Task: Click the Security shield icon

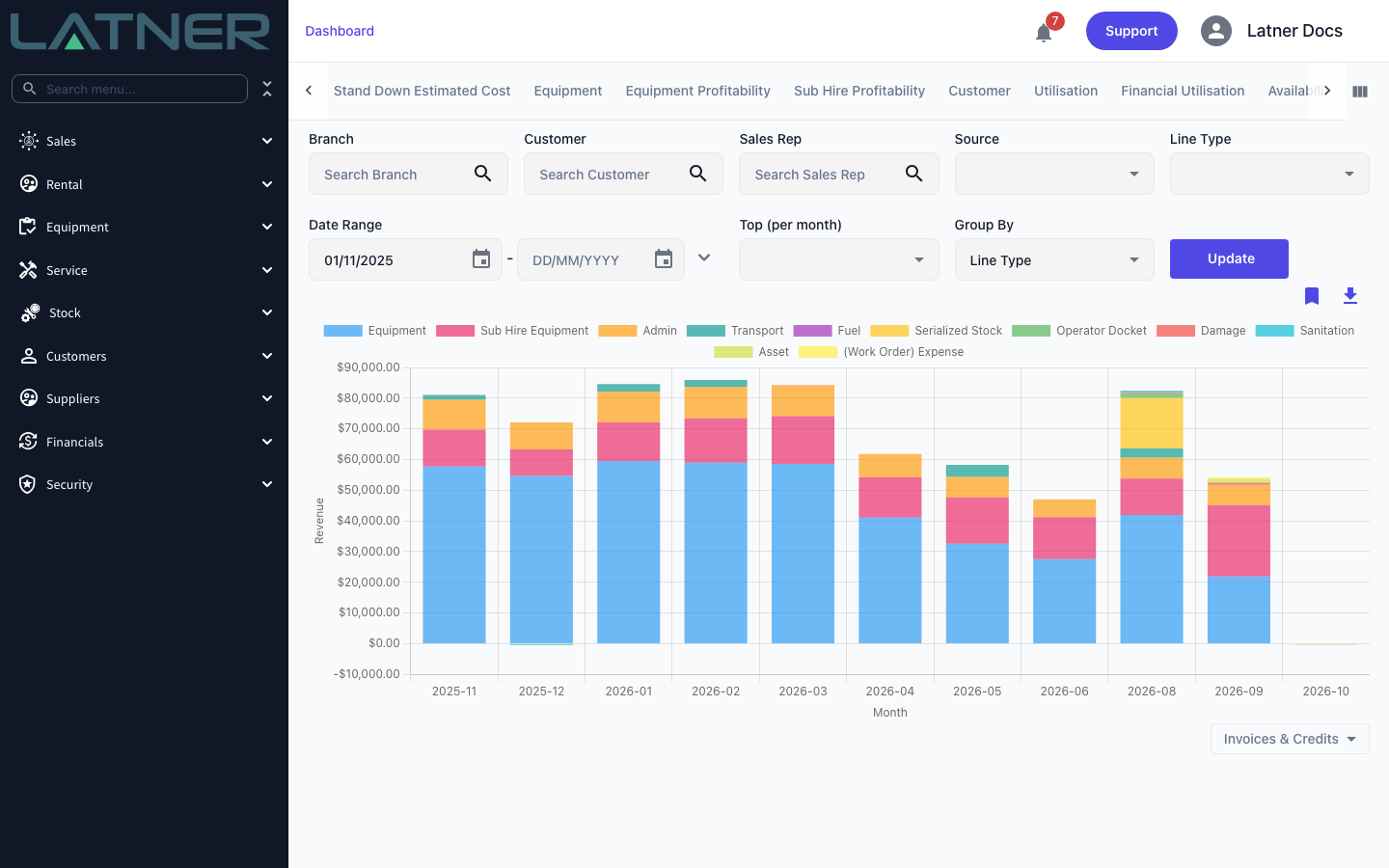Action: tap(28, 484)
